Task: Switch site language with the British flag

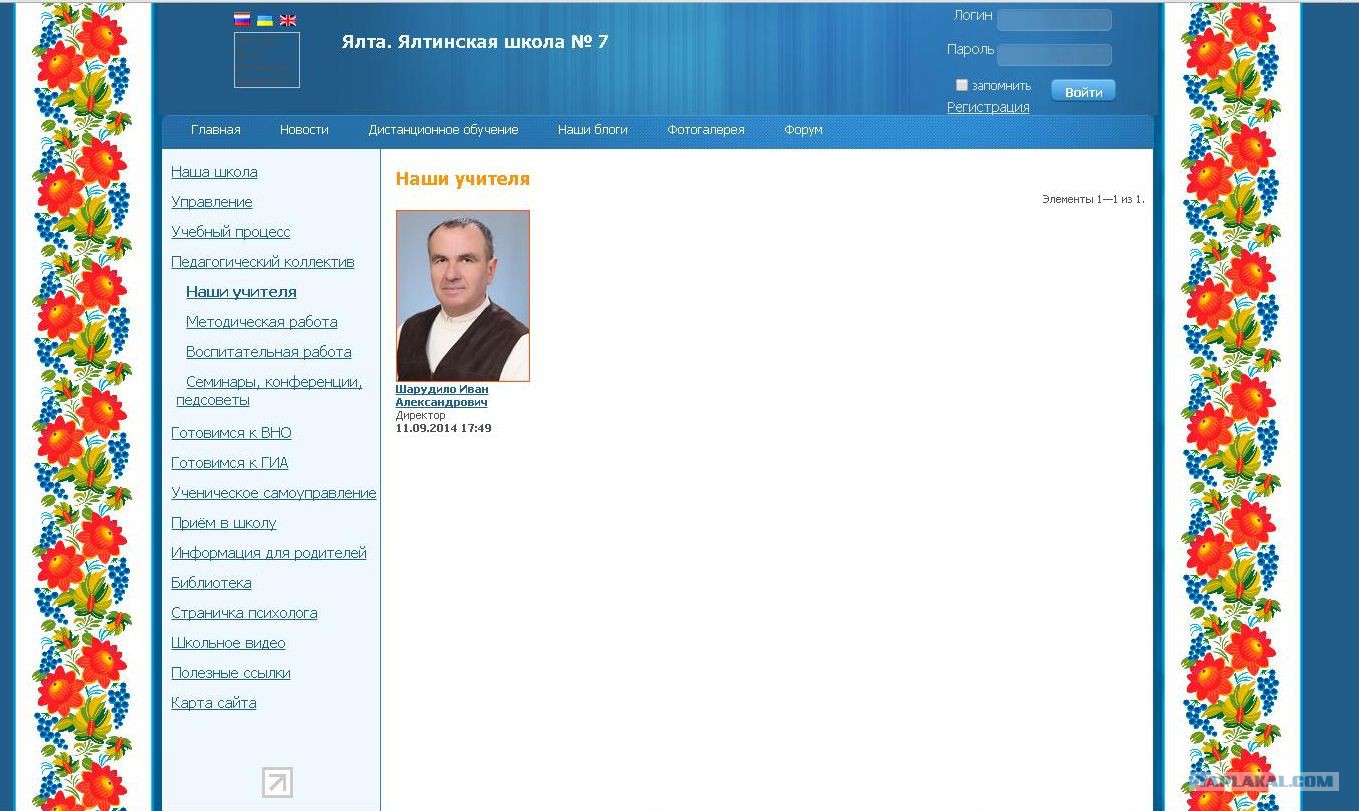Action: [x=288, y=20]
